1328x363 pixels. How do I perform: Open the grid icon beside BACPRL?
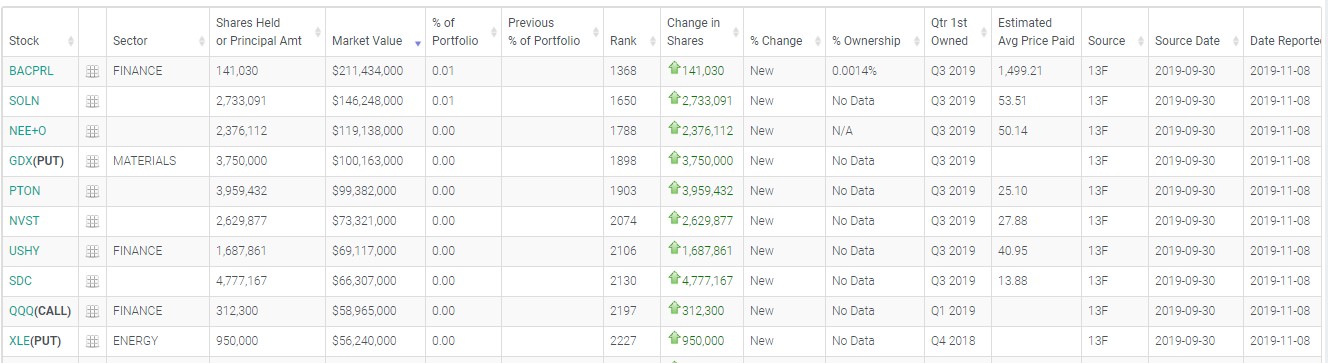coord(92,71)
